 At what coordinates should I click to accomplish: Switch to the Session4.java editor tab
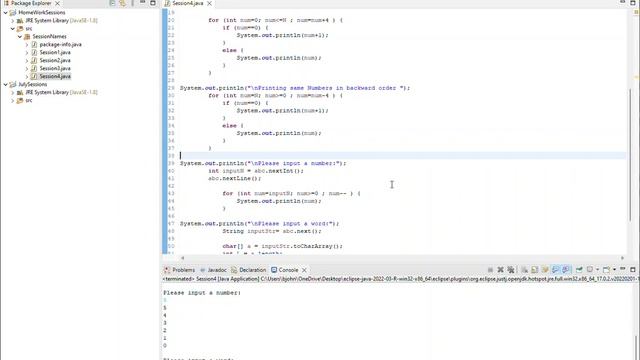187,3
